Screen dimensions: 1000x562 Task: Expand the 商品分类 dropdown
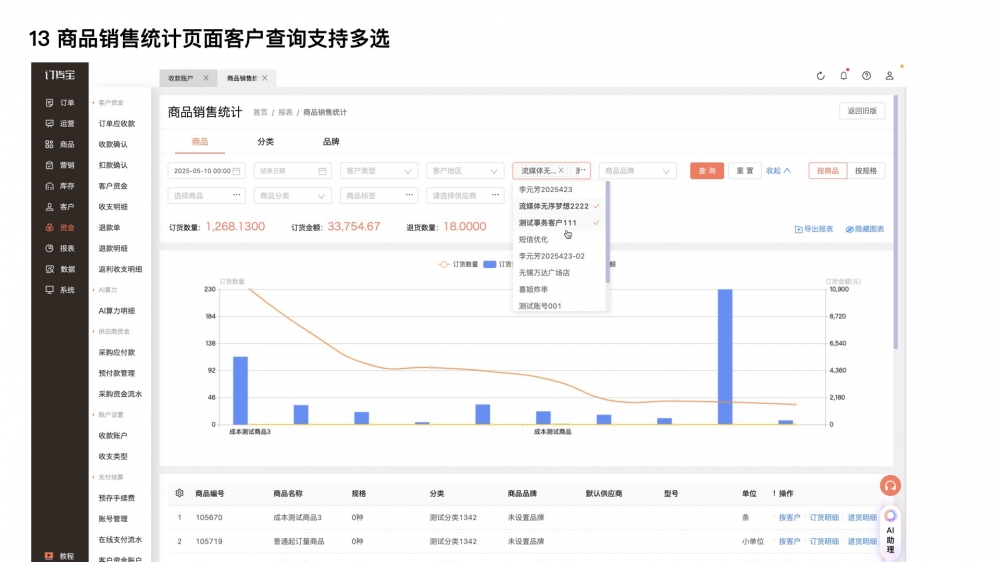(293, 196)
